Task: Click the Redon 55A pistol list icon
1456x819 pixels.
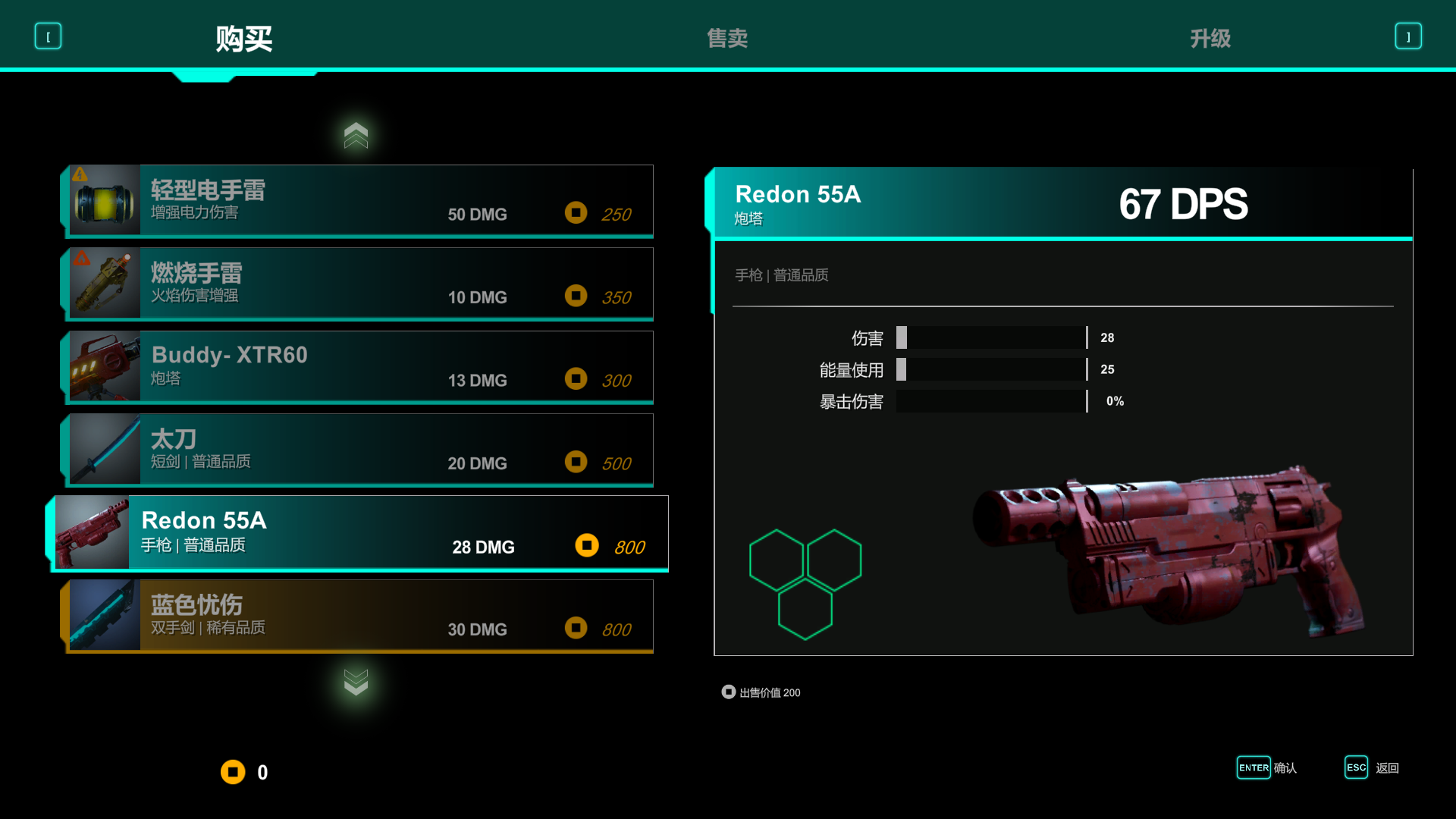Action: coord(92,532)
